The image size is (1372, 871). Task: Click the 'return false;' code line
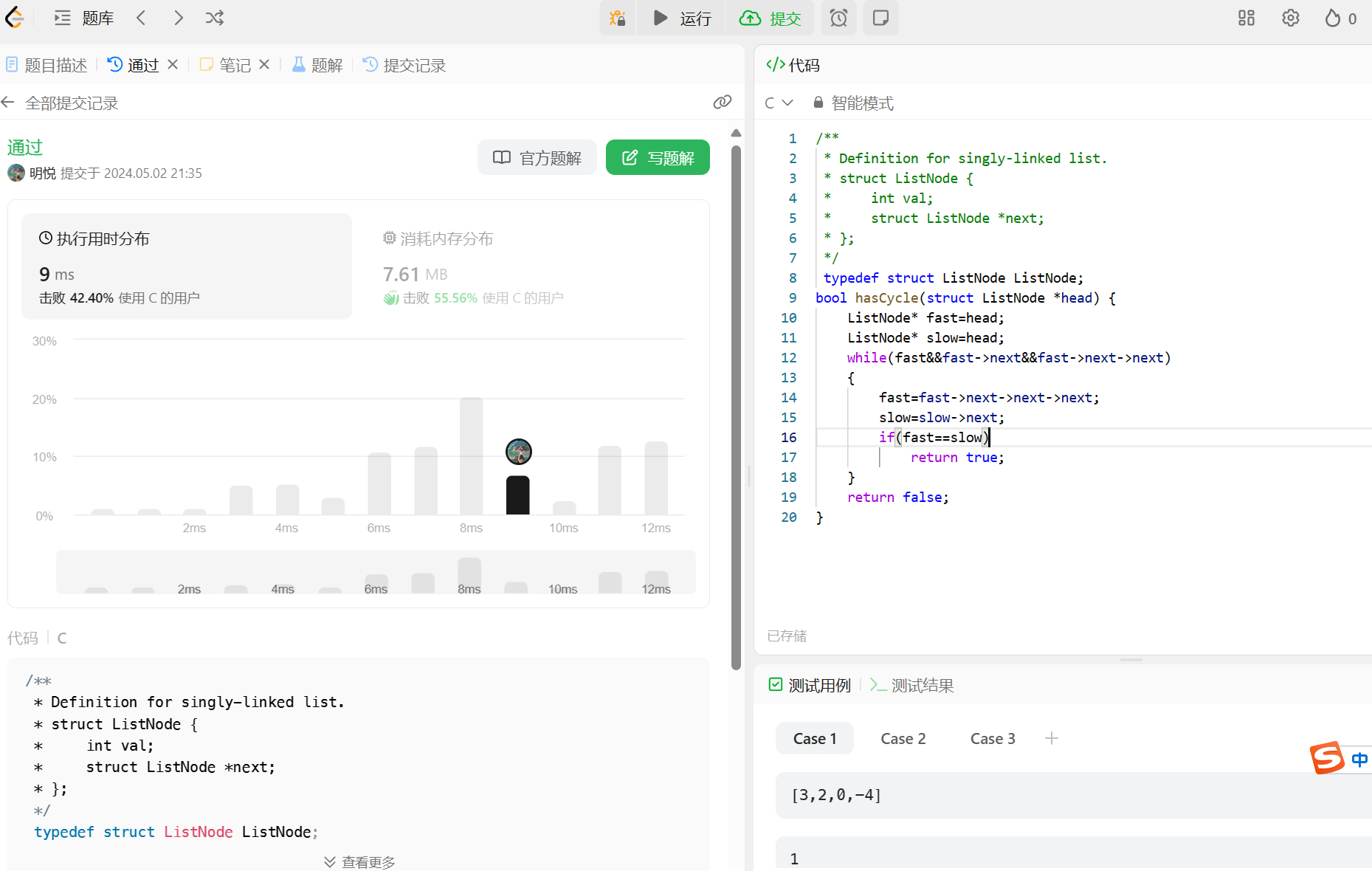point(897,498)
